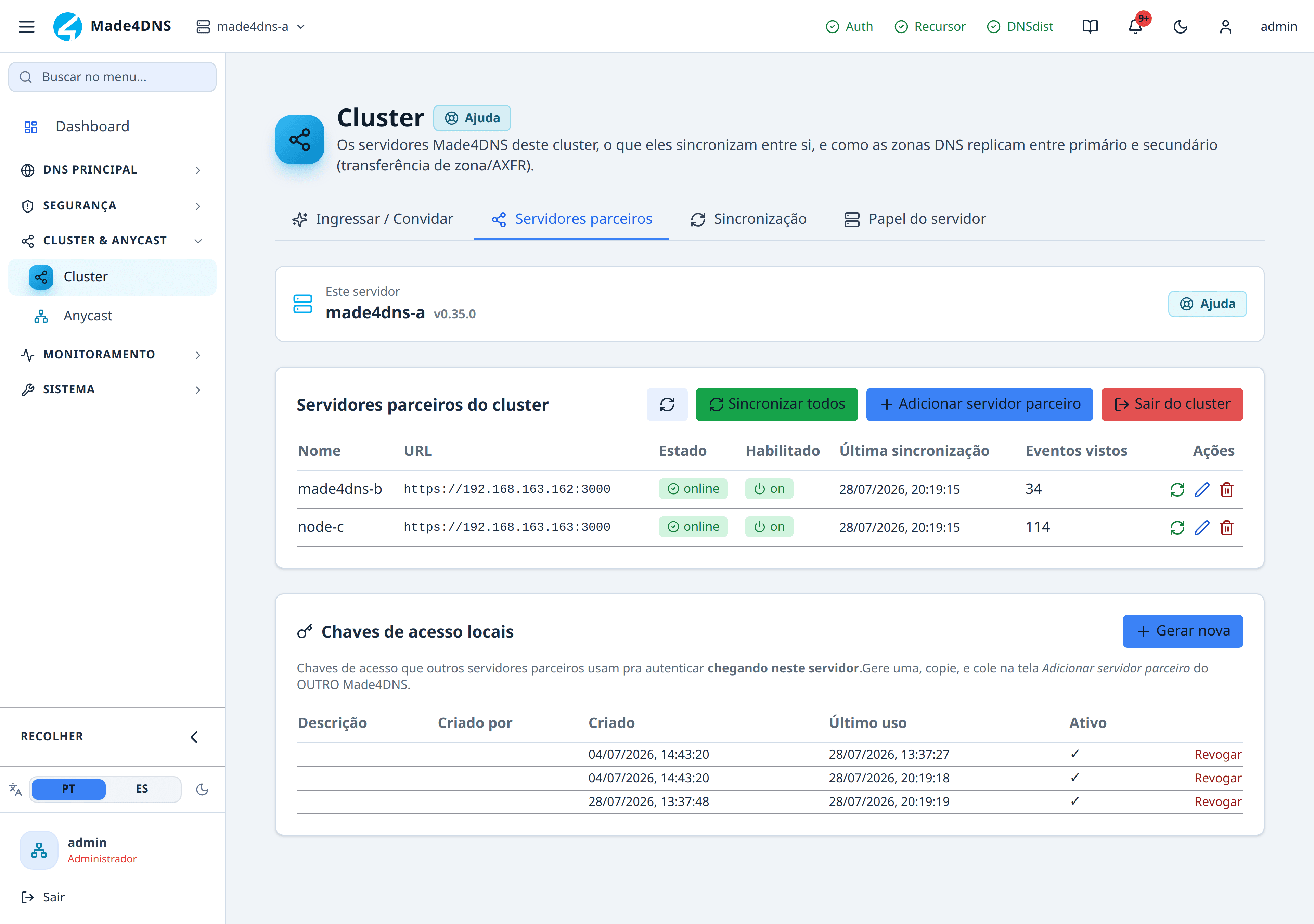
Task: Click the Cluster page share icon
Action: [x=300, y=140]
